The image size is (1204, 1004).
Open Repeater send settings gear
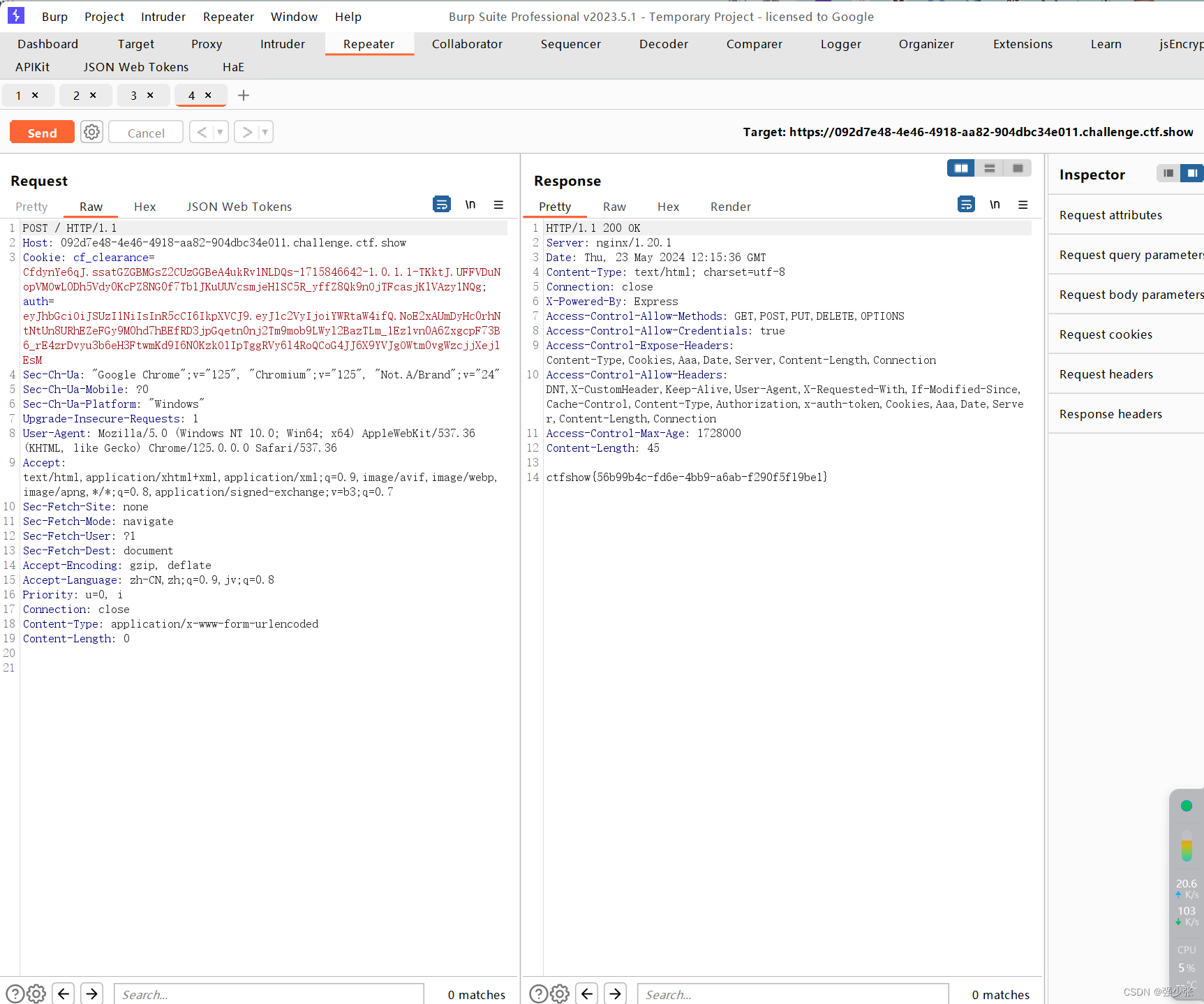pos(91,132)
